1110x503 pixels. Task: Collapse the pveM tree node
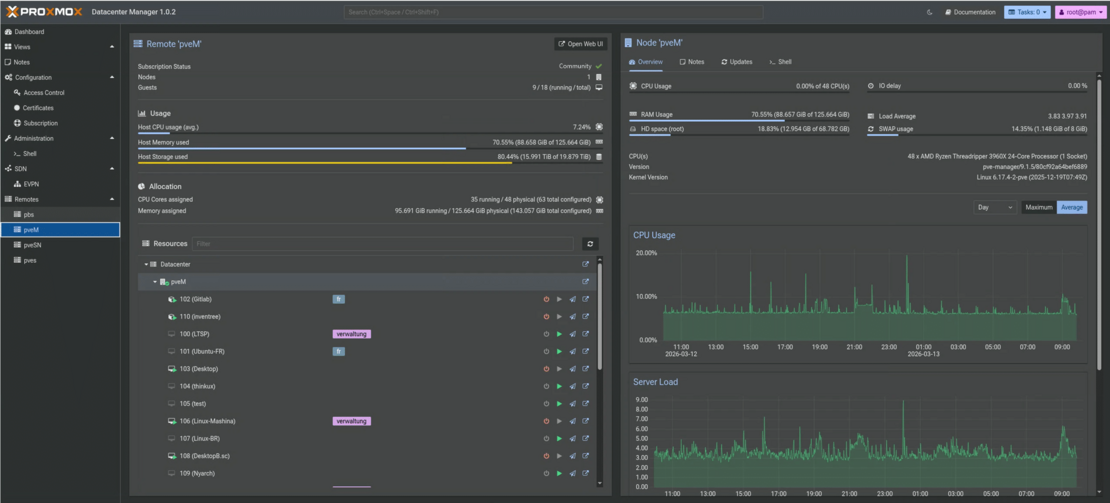coord(155,282)
